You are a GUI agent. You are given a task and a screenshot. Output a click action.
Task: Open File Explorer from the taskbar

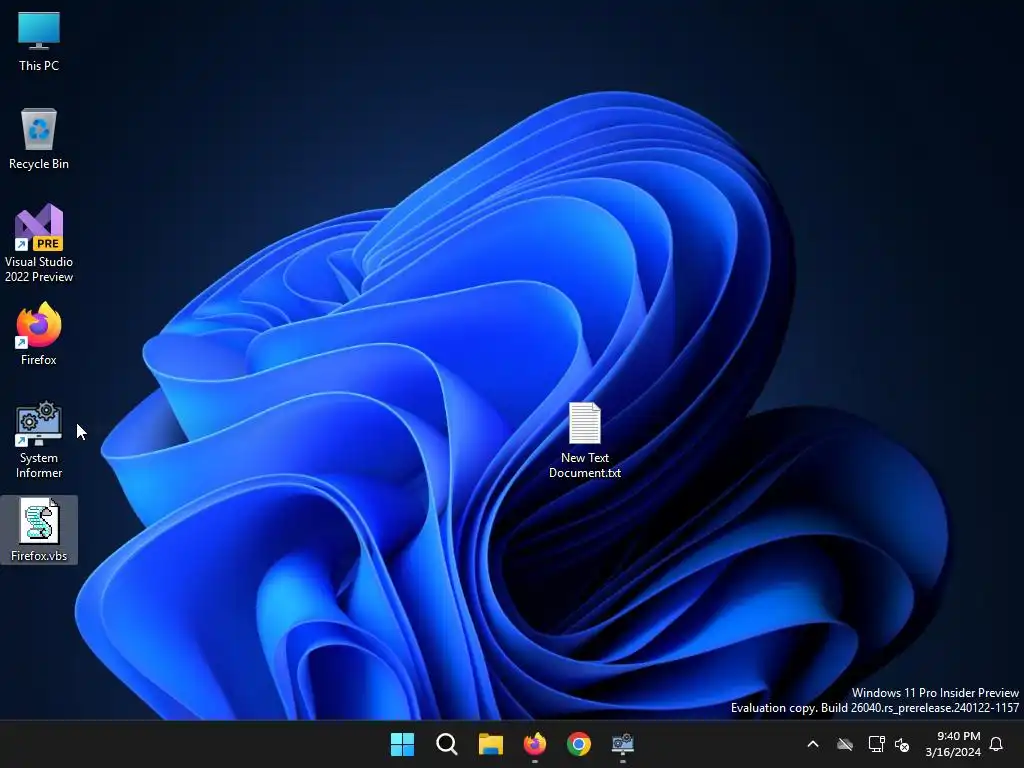pyautogui.click(x=490, y=744)
